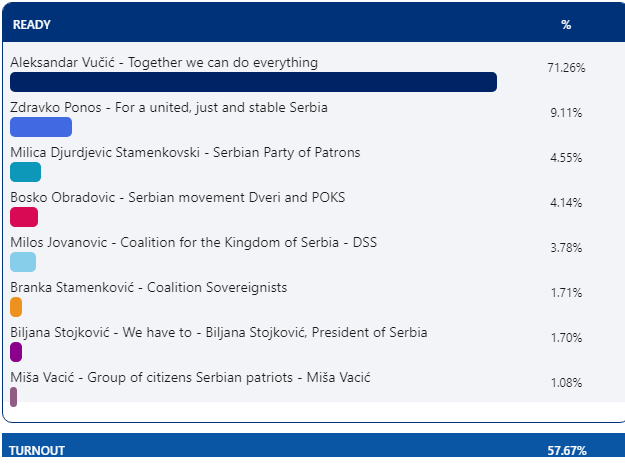The width and height of the screenshot is (625, 467).
Task: Open Milica Djurdjevic Stamenkovski entry
Action: click(x=185, y=152)
